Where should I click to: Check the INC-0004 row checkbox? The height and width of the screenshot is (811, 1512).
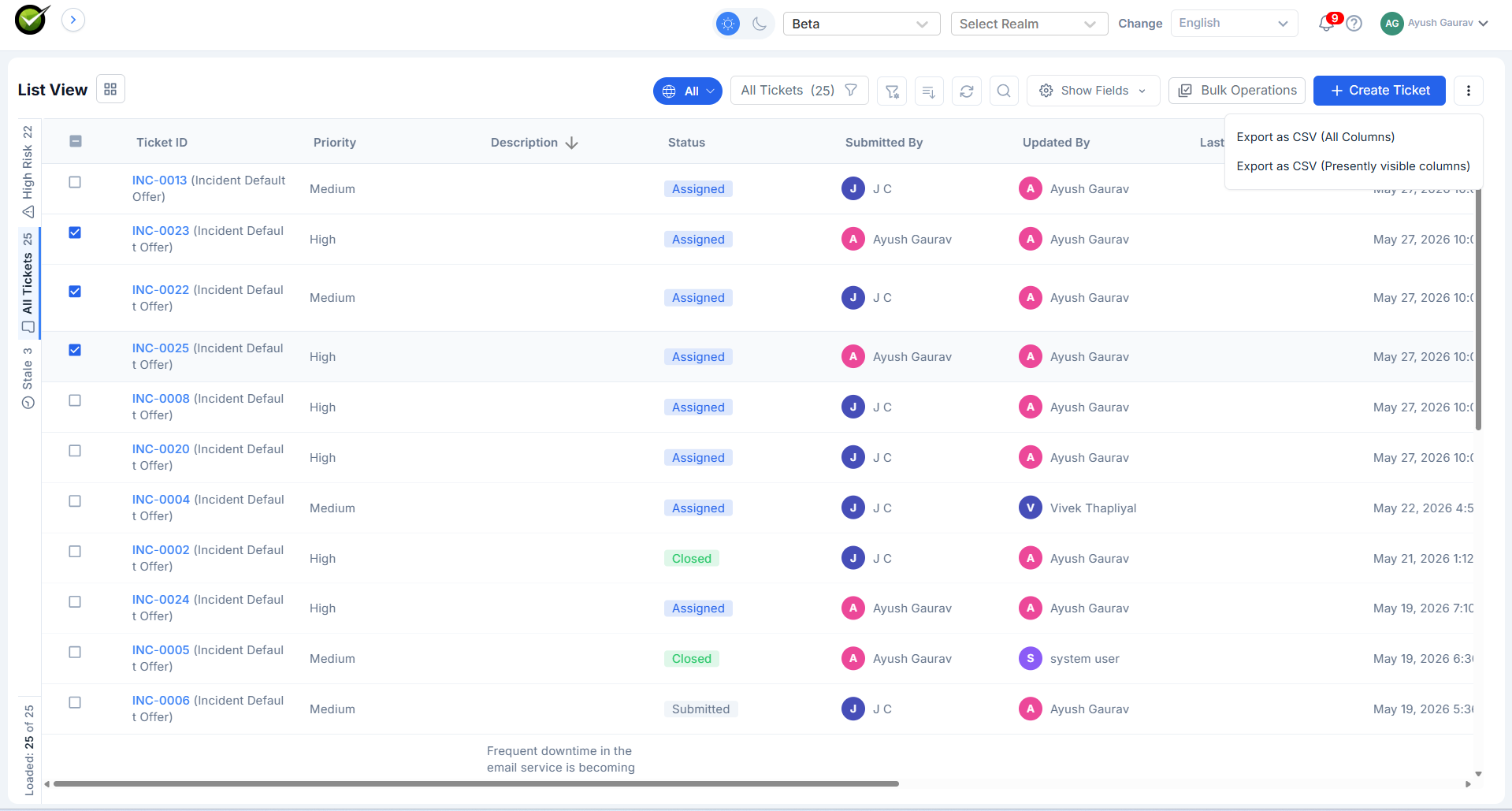75,501
